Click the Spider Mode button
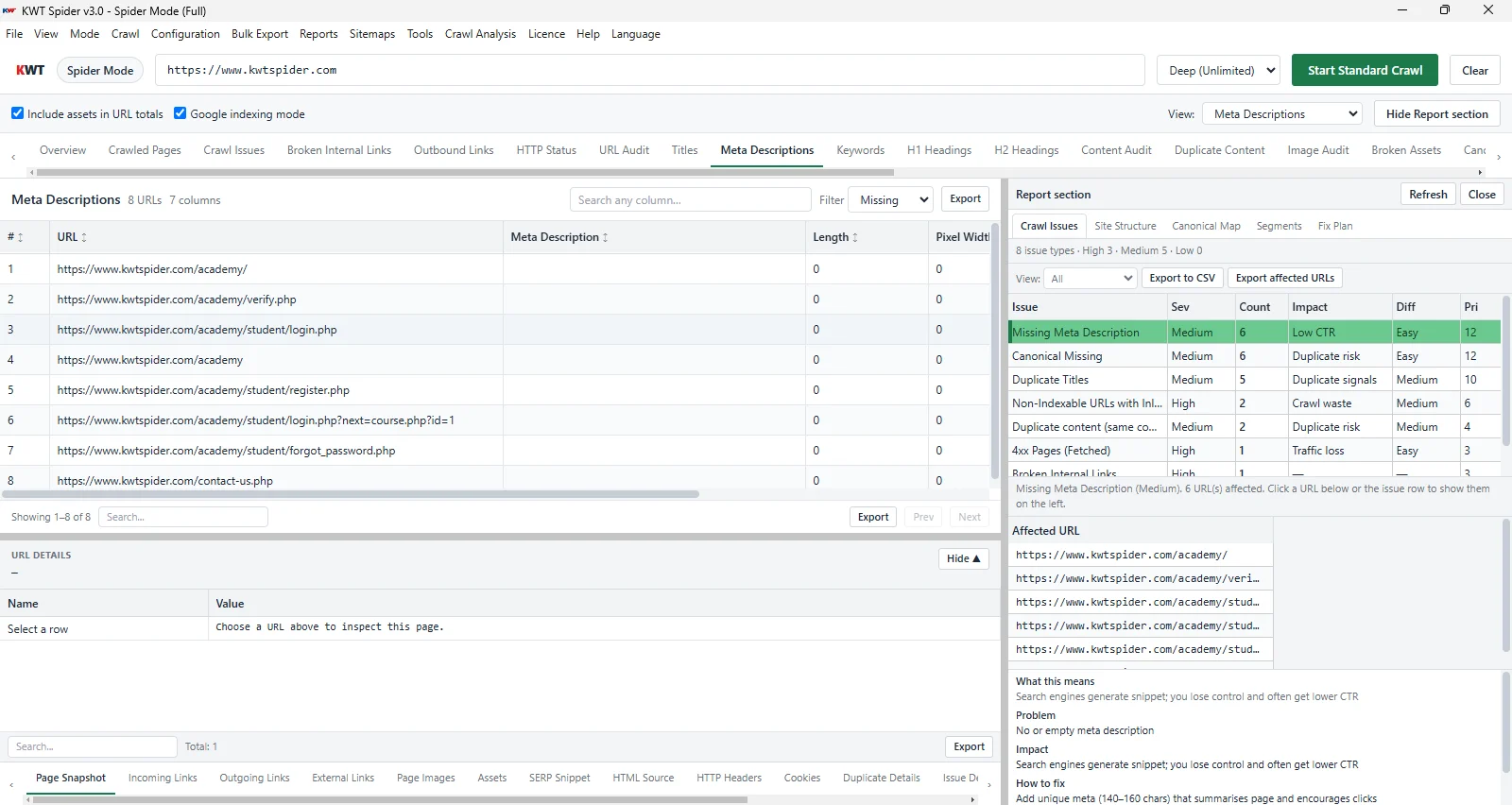 [x=100, y=70]
